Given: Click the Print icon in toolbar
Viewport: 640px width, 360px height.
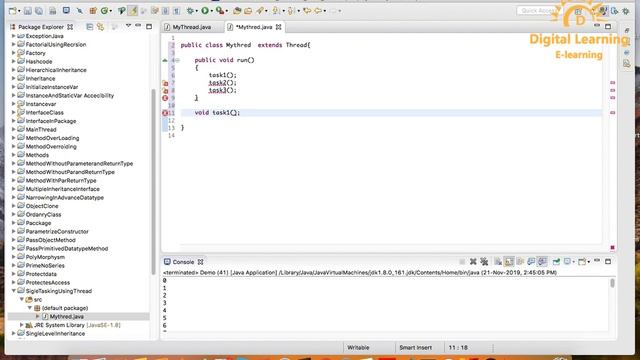Looking at the screenshot, I should [53, 11].
